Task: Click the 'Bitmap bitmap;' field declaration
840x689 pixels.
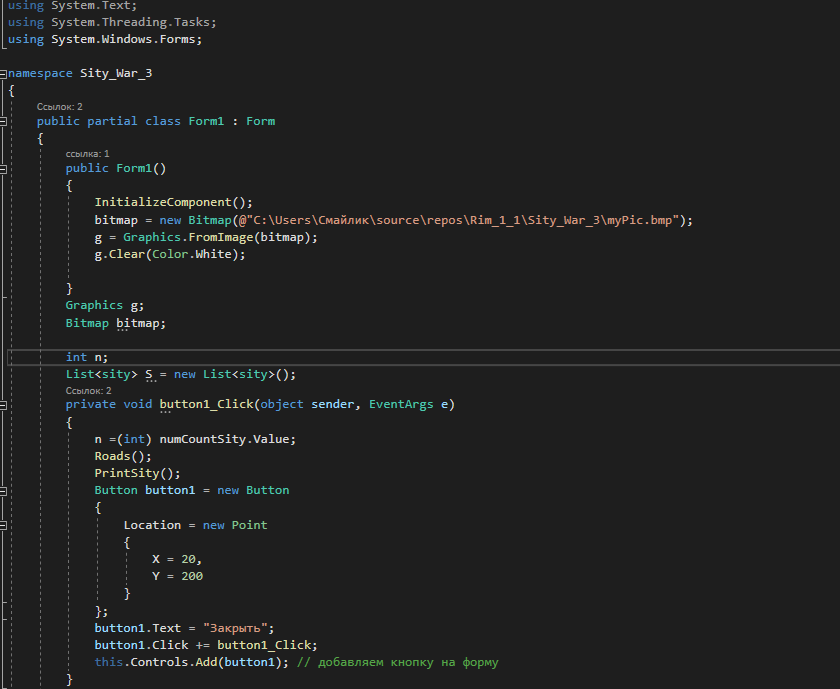Action: [116, 323]
